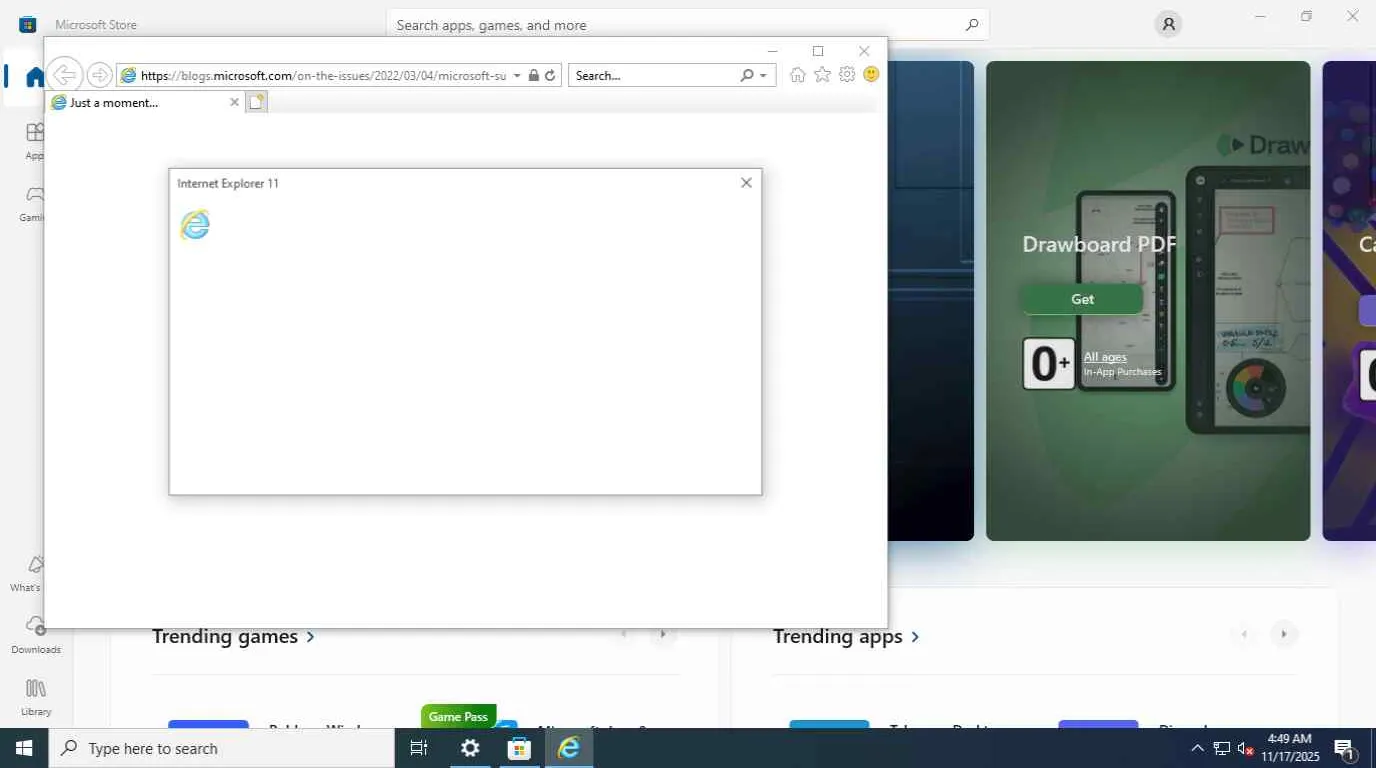
Task: Click the muted volume icon in system tray
Action: 1245,748
